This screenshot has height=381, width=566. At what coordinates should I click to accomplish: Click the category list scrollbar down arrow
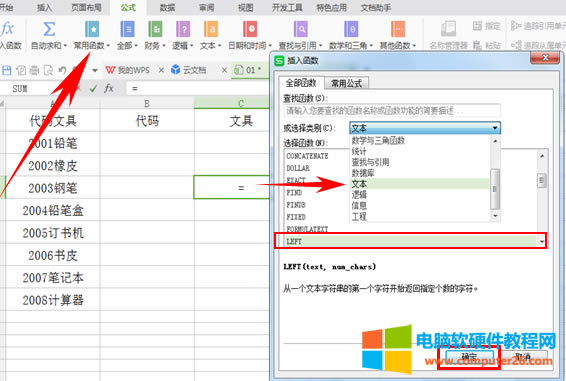tap(495, 216)
